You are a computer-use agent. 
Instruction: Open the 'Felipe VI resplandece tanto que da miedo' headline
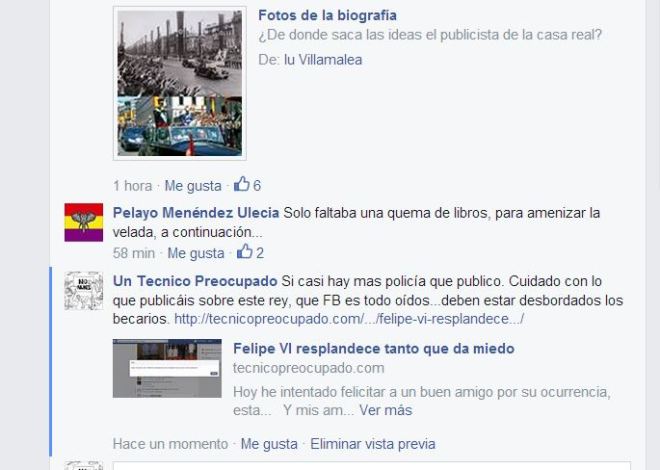click(x=374, y=349)
